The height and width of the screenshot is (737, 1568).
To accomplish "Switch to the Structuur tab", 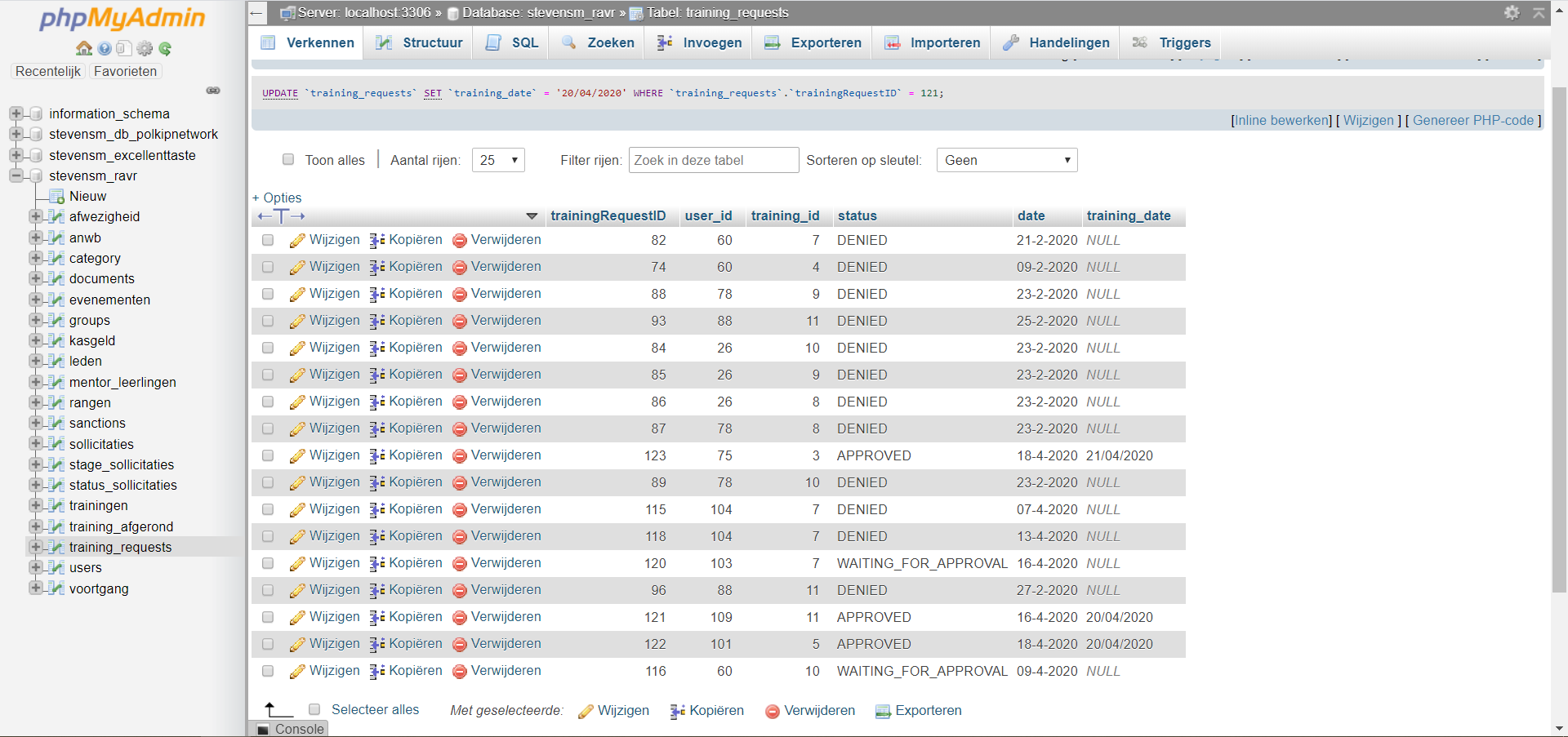I will 419,42.
